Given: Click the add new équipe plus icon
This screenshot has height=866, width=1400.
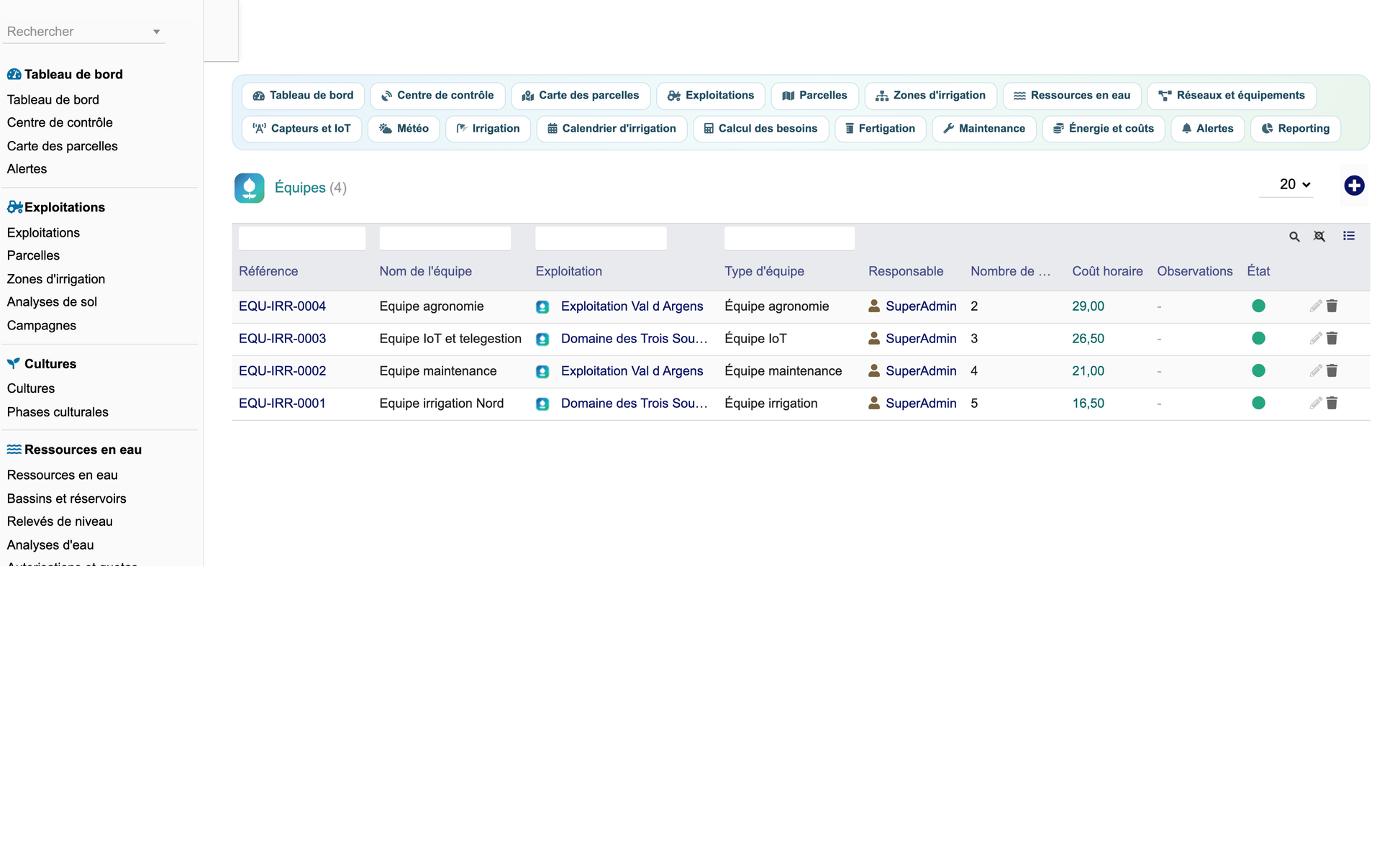Looking at the screenshot, I should click(1354, 186).
